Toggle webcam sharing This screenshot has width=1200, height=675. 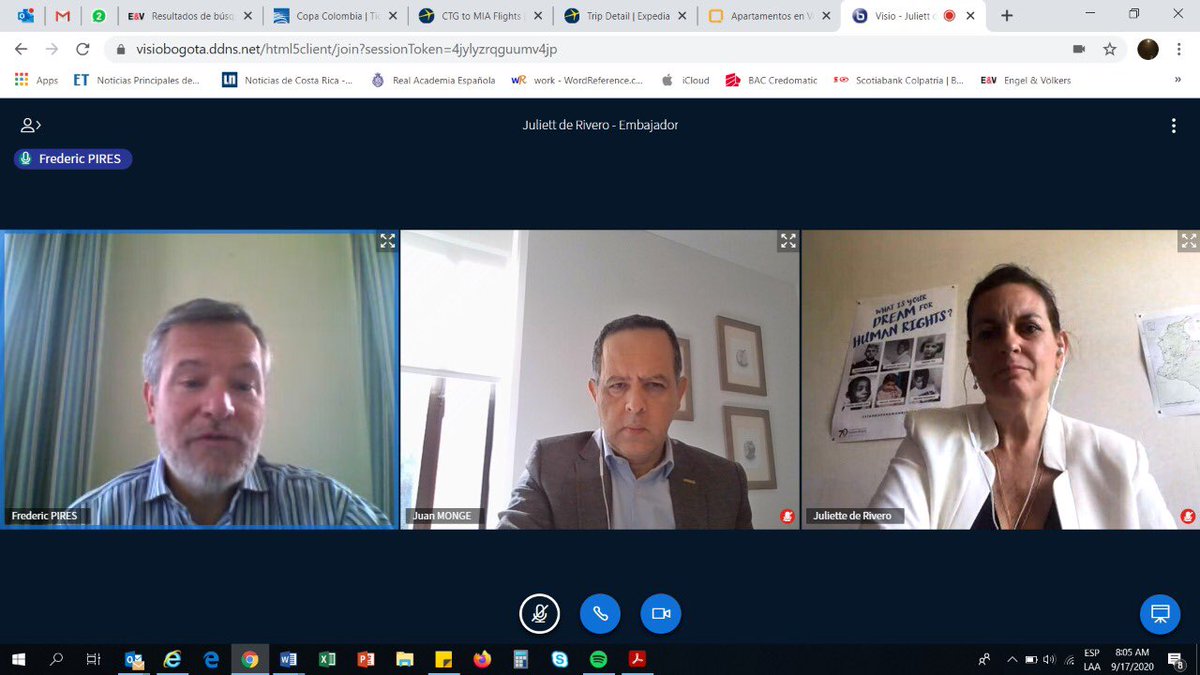click(661, 614)
